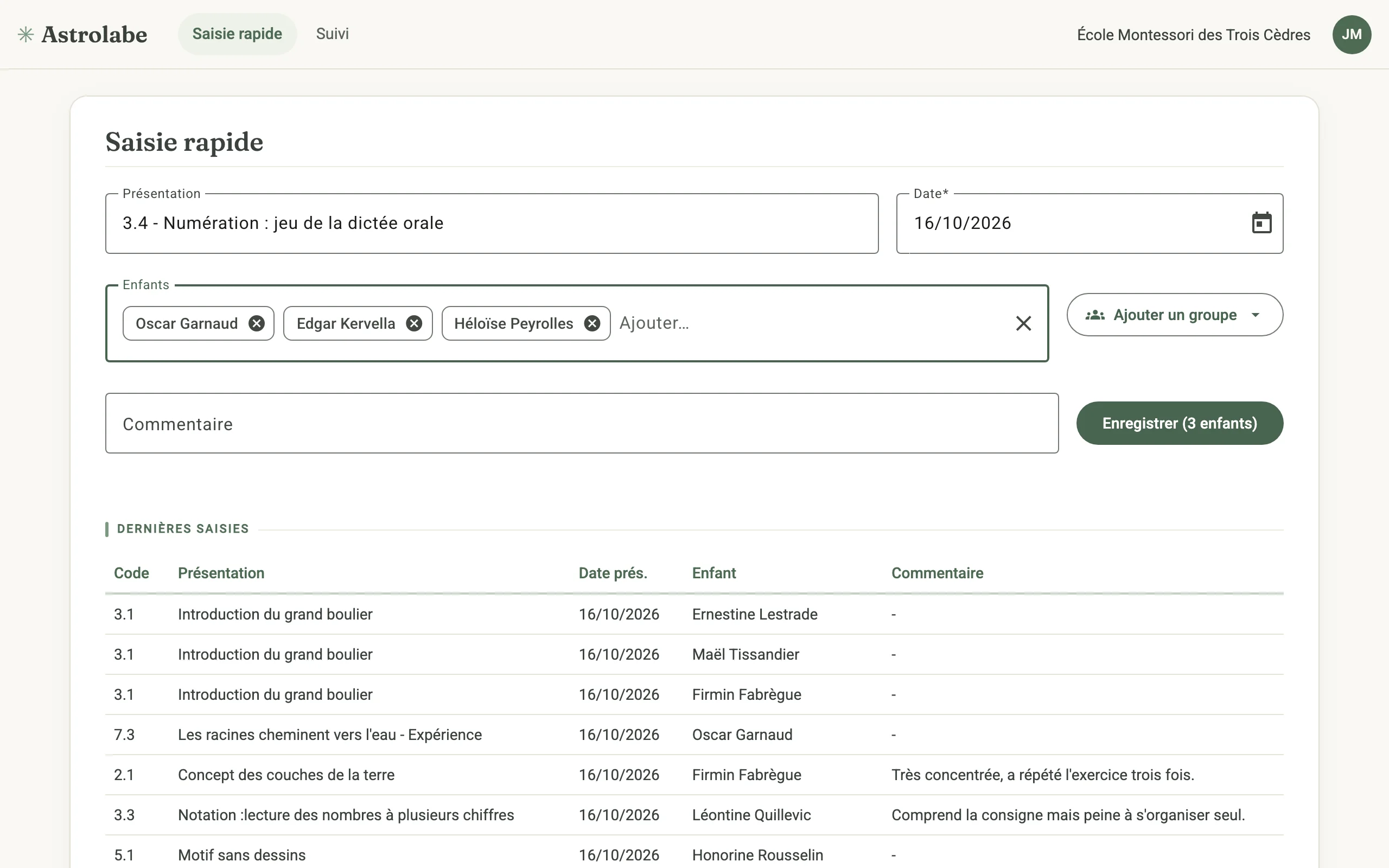
Task: Click comment "Très concentrée, a répété l'exercice trois fois."
Action: [x=1042, y=775]
